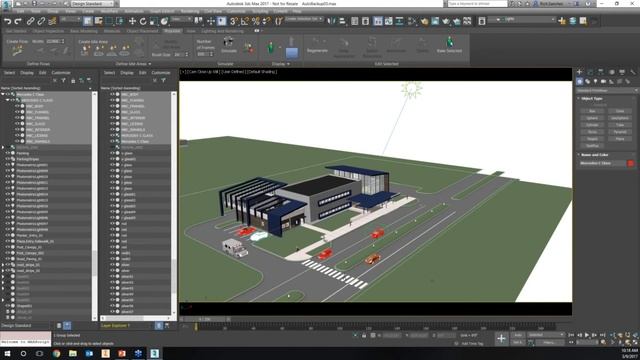Image resolution: width=640 pixels, height=360 pixels.
Task: Toggle visibility of Parking in Scene Explorer
Action: tap(8, 153)
